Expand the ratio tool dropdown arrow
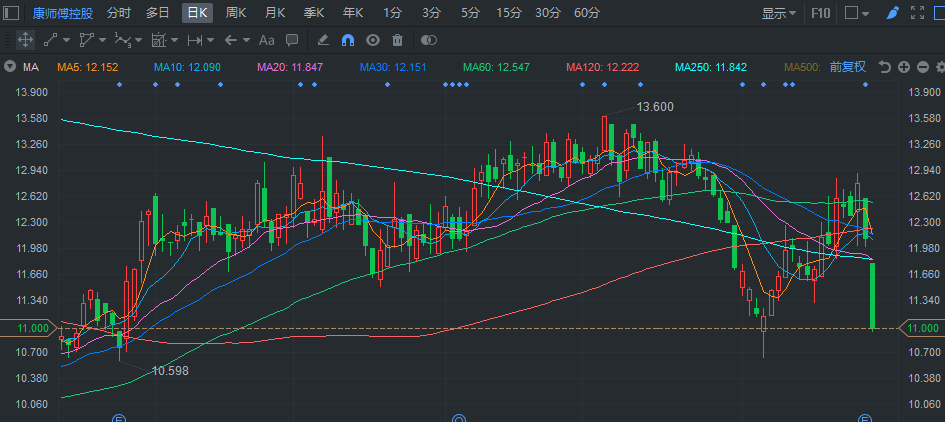Viewport: 945px width, 422px height. tap(174, 40)
